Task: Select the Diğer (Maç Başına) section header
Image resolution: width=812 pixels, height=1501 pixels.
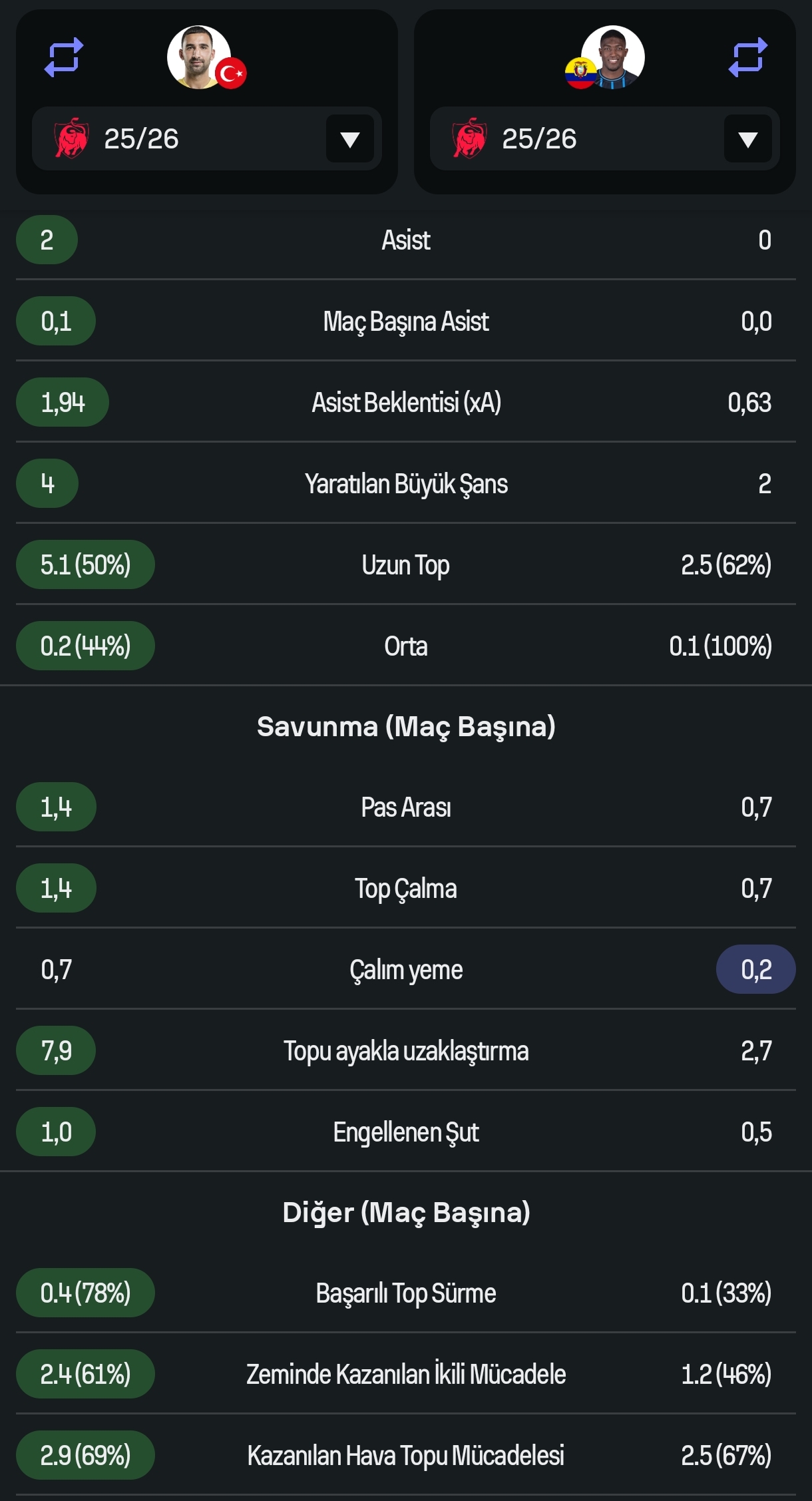Action: pyautogui.click(x=406, y=1212)
